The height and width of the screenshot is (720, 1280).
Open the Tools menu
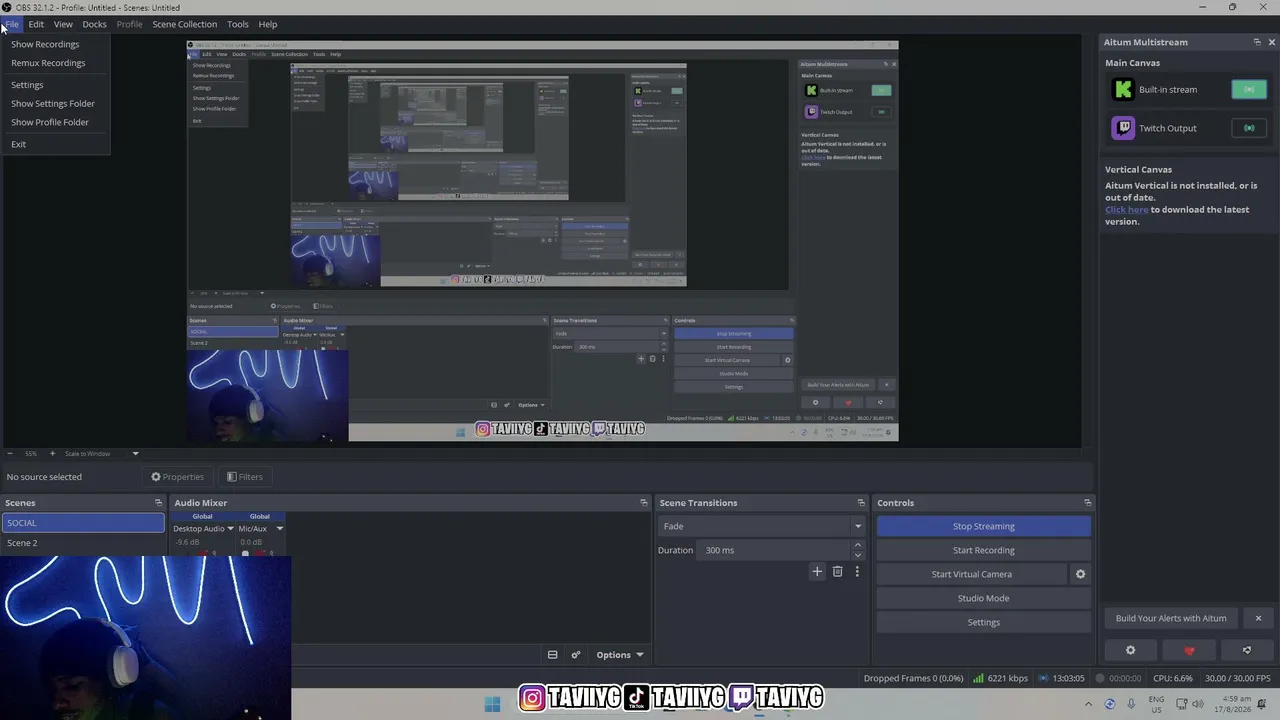(238, 24)
